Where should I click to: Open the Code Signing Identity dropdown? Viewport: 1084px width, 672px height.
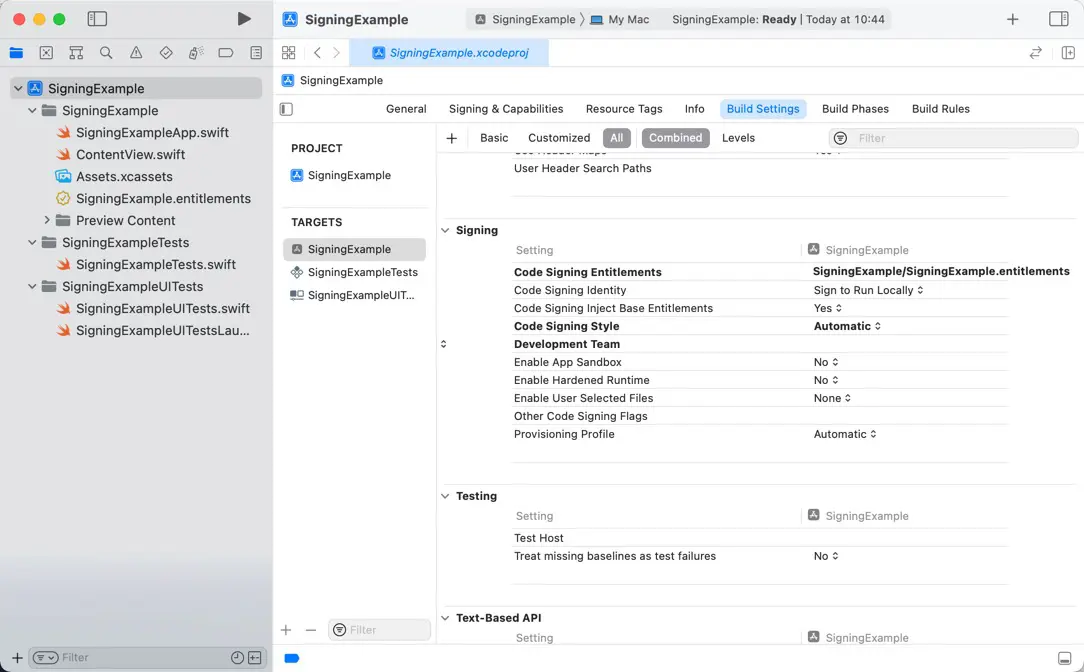point(868,290)
